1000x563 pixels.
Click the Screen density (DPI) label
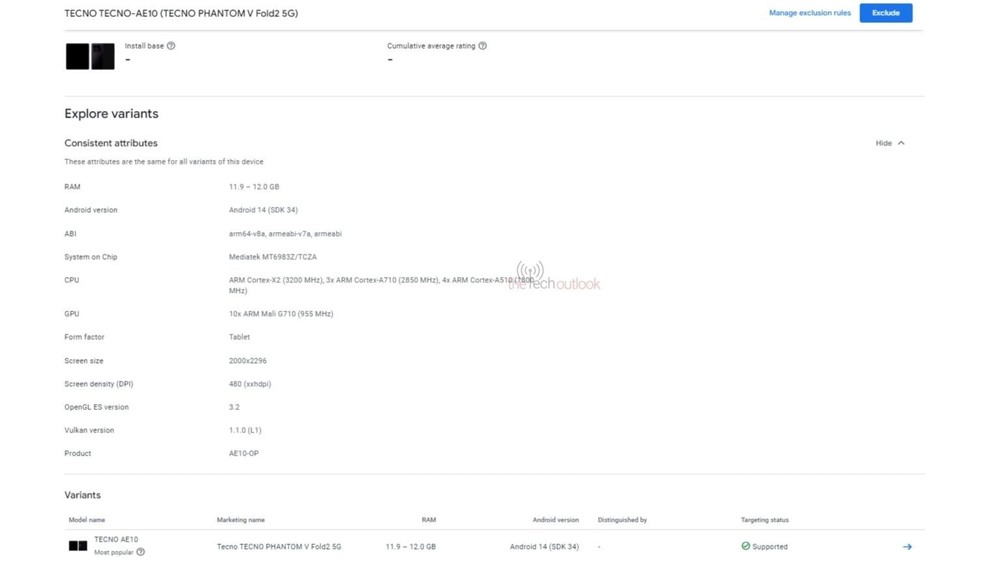point(98,384)
